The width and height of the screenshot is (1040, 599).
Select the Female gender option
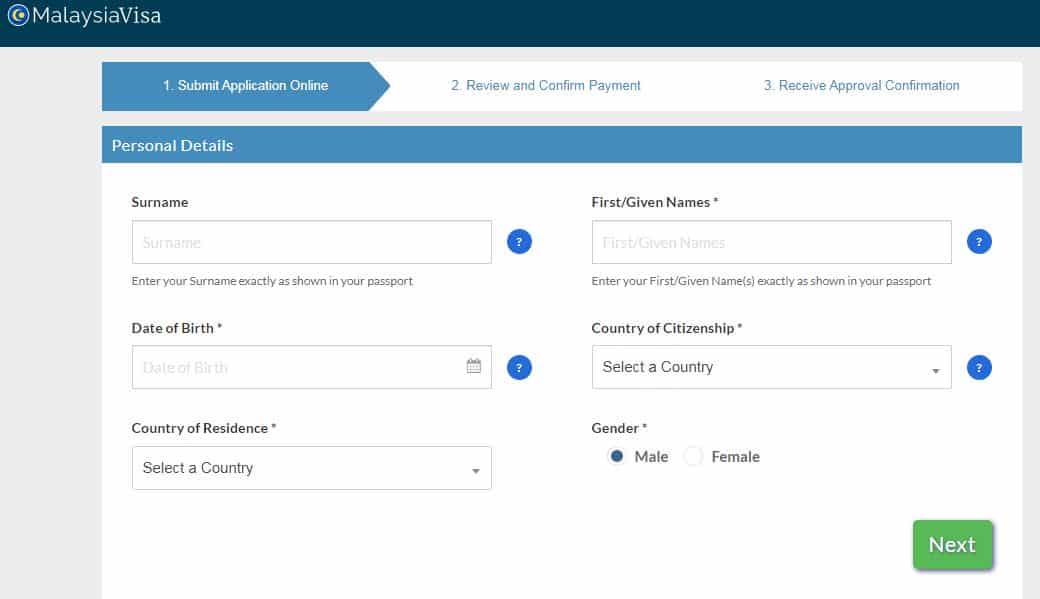click(693, 457)
